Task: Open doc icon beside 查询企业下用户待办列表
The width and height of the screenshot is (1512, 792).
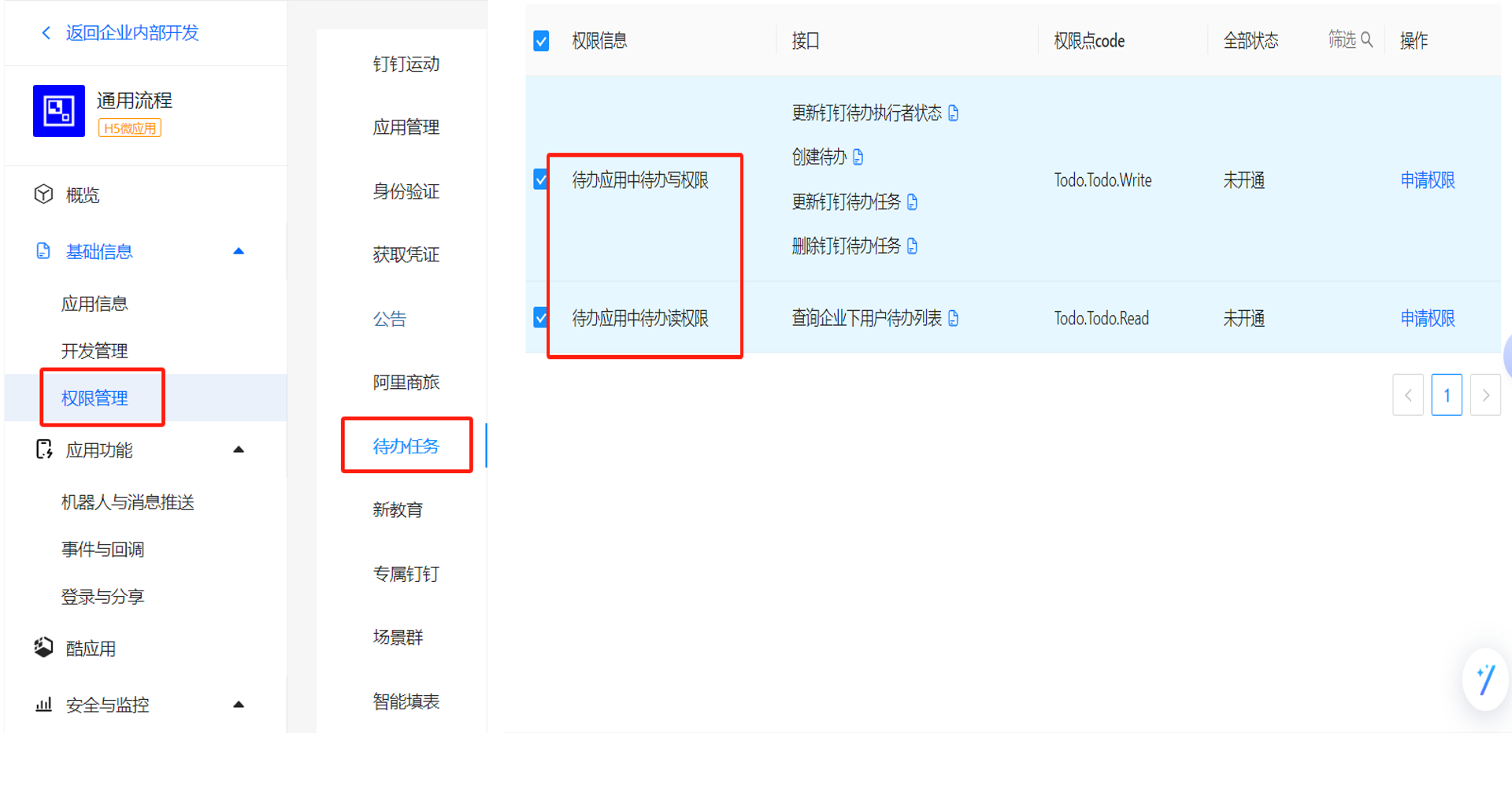Action: 954,318
